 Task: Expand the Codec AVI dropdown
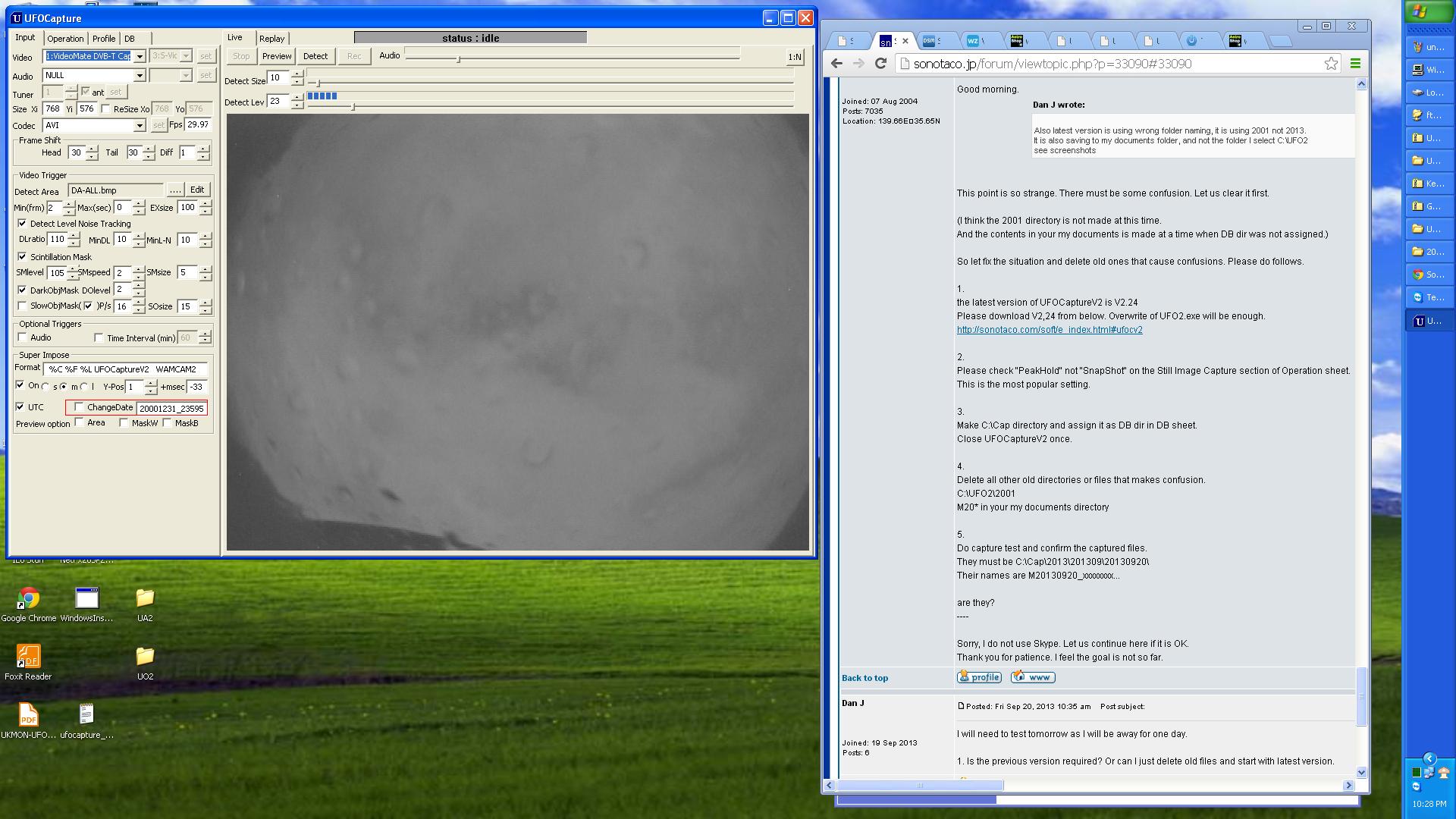tap(140, 126)
